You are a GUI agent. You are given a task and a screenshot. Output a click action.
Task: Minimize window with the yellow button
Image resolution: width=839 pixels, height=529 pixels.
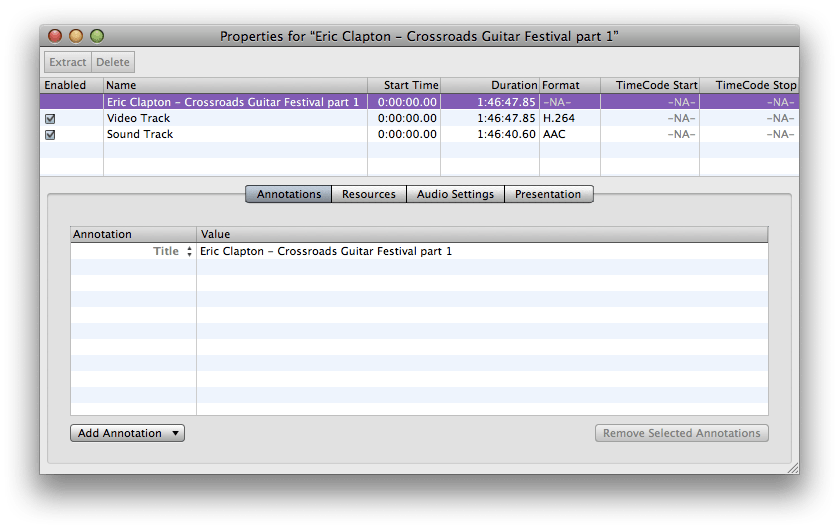[76, 36]
